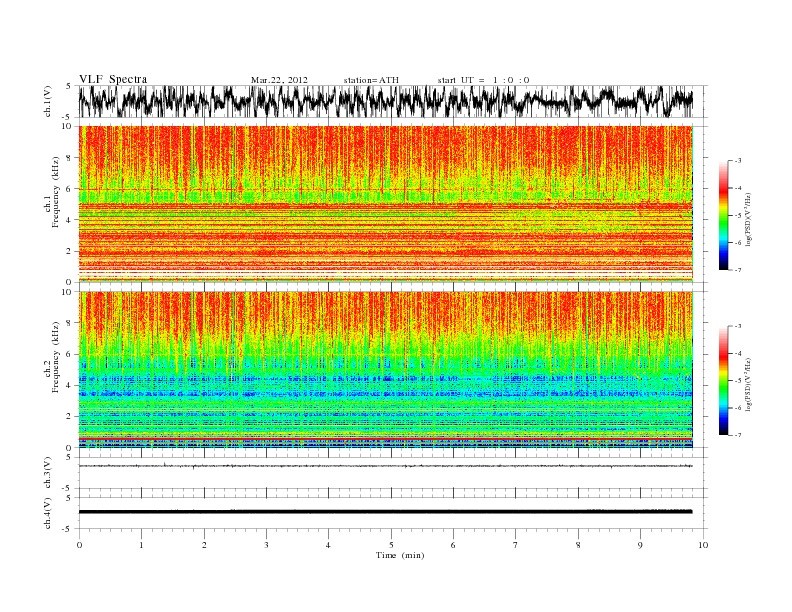Click tick label "4" on the Time axis
This screenshot has height=612, width=792.
click(x=328, y=545)
